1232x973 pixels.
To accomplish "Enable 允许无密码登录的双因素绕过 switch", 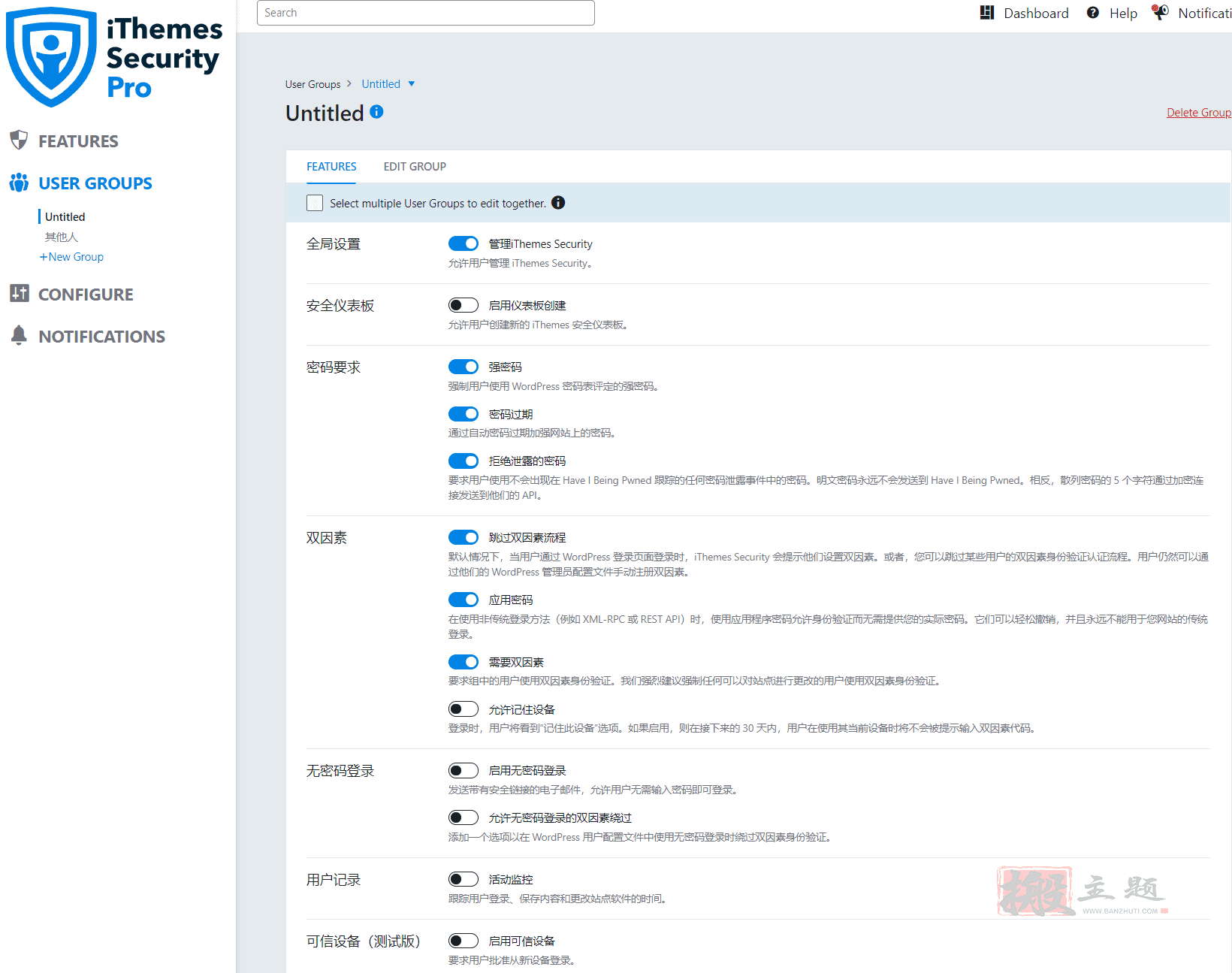I will [464, 817].
